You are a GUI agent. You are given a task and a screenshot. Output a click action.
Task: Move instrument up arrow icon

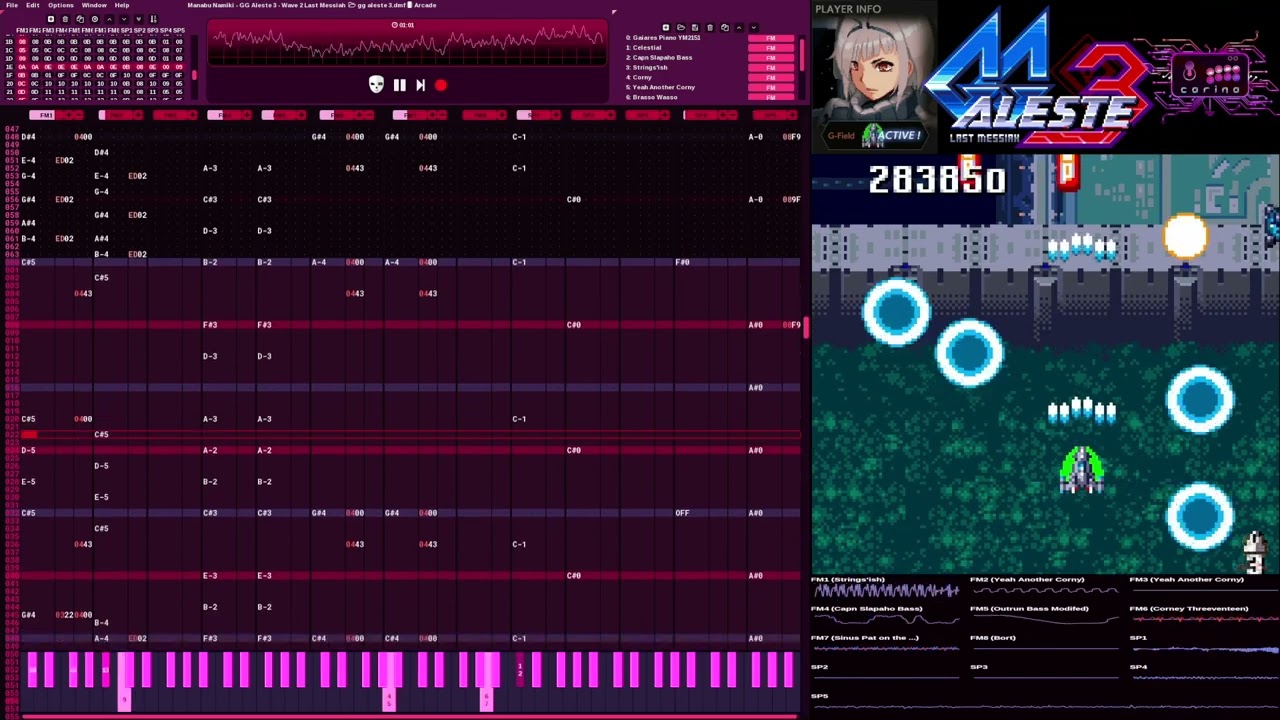click(739, 27)
